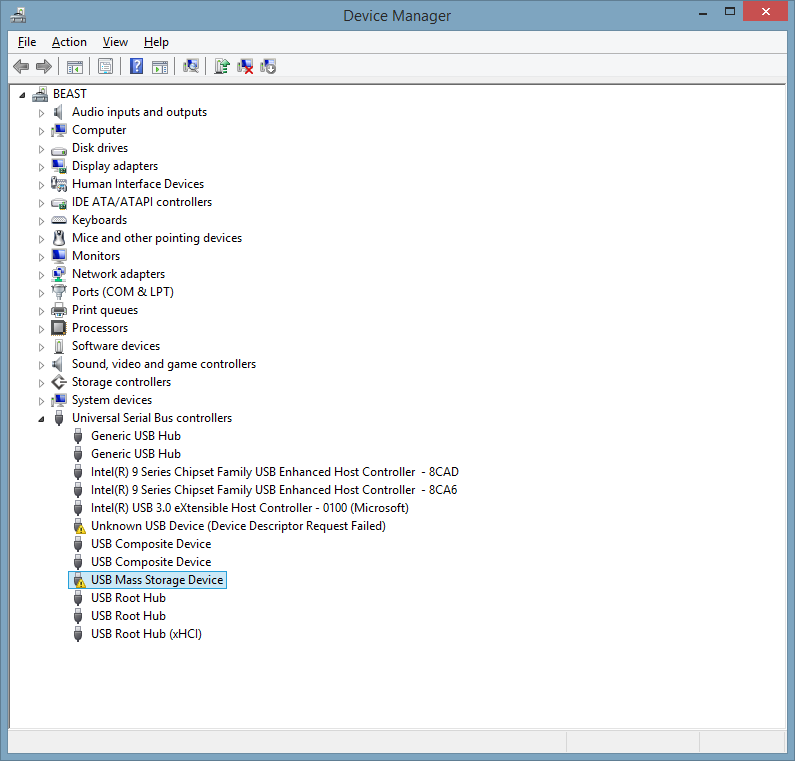Open the File menu
The width and height of the screenshot is (795, 761).
27,42
